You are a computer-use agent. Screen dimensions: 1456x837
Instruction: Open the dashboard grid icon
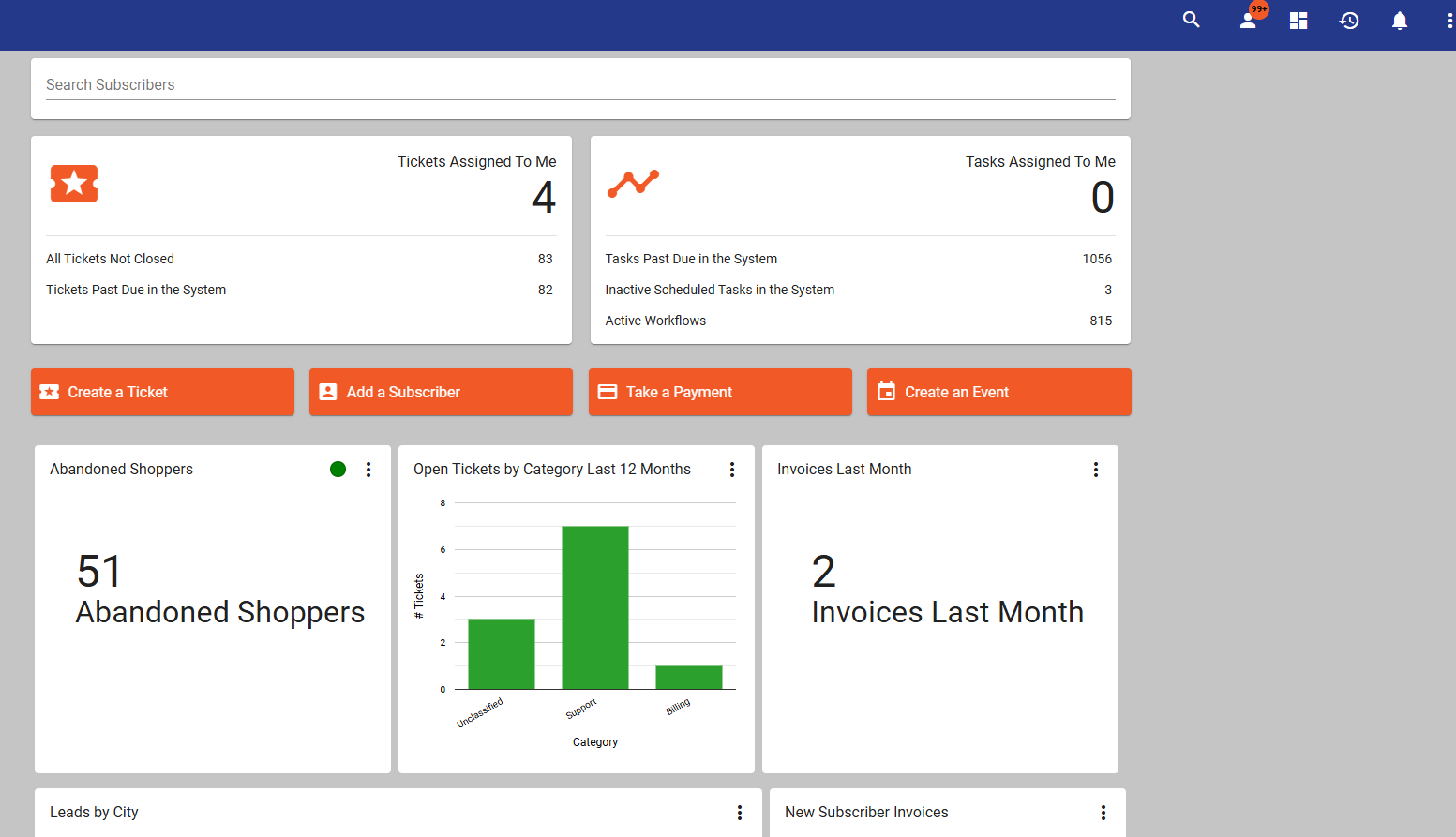coord(1298,21)
